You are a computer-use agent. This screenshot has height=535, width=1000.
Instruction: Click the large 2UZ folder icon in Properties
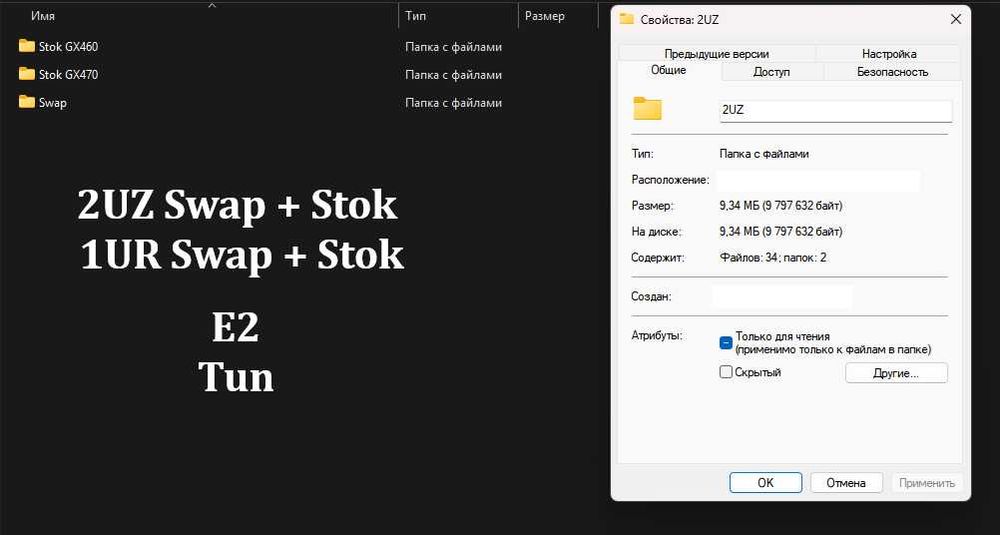pos(647,109)
